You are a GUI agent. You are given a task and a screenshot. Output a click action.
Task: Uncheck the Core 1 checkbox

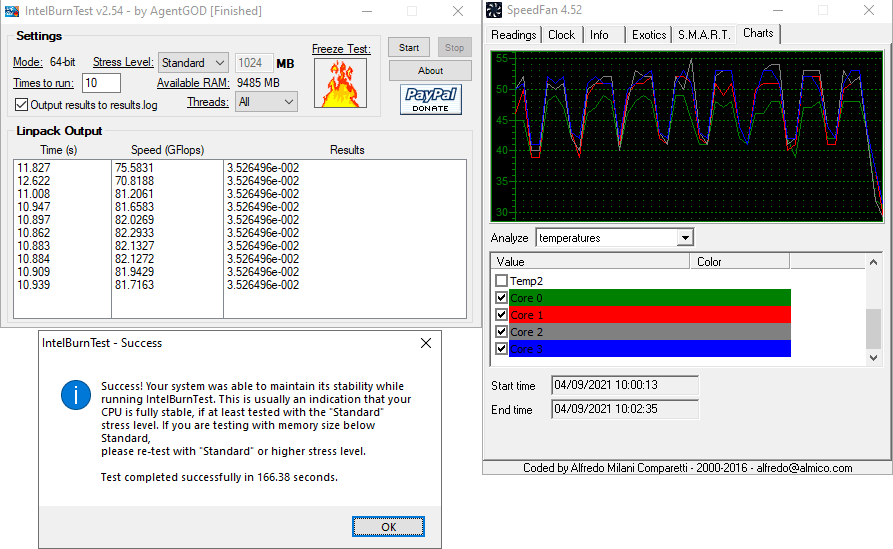[501, 314]
